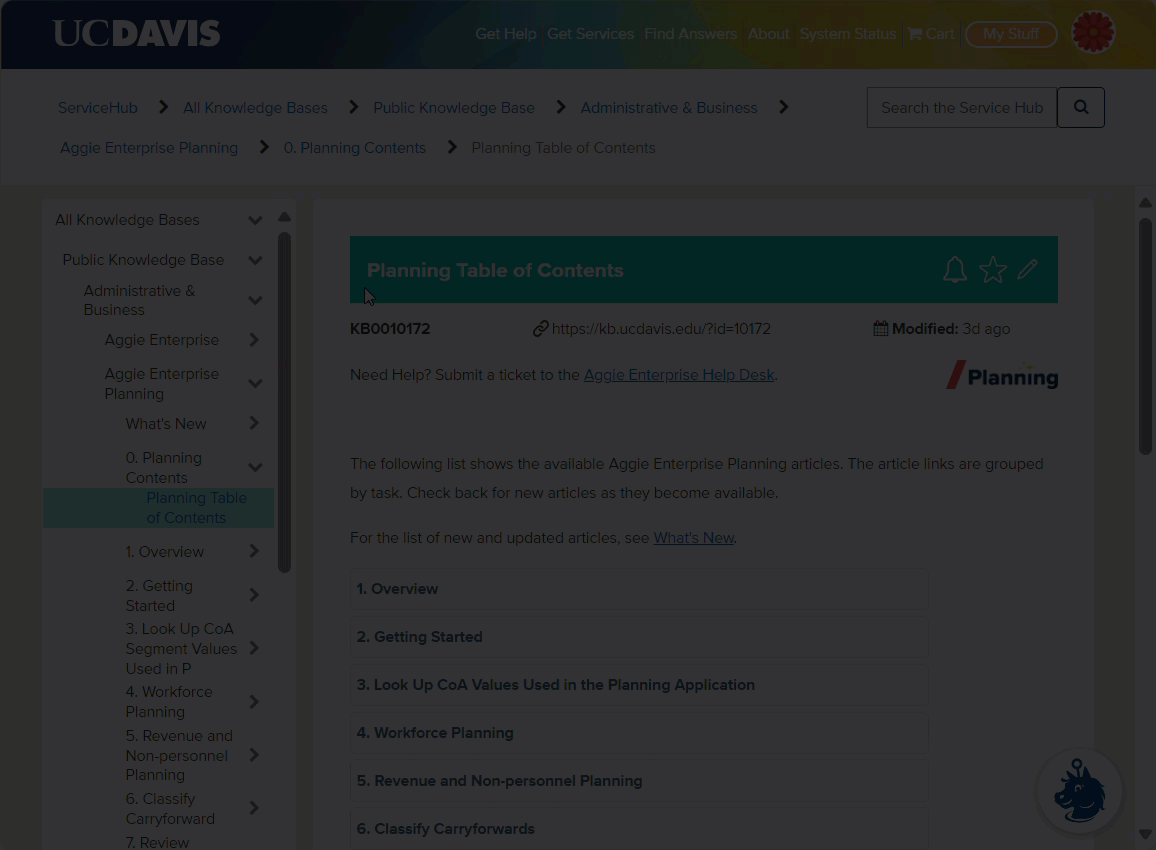The height and width of the screenshot is (850, 1156).
Task: Collapse the Administrative & Business node
Action: 255,300
